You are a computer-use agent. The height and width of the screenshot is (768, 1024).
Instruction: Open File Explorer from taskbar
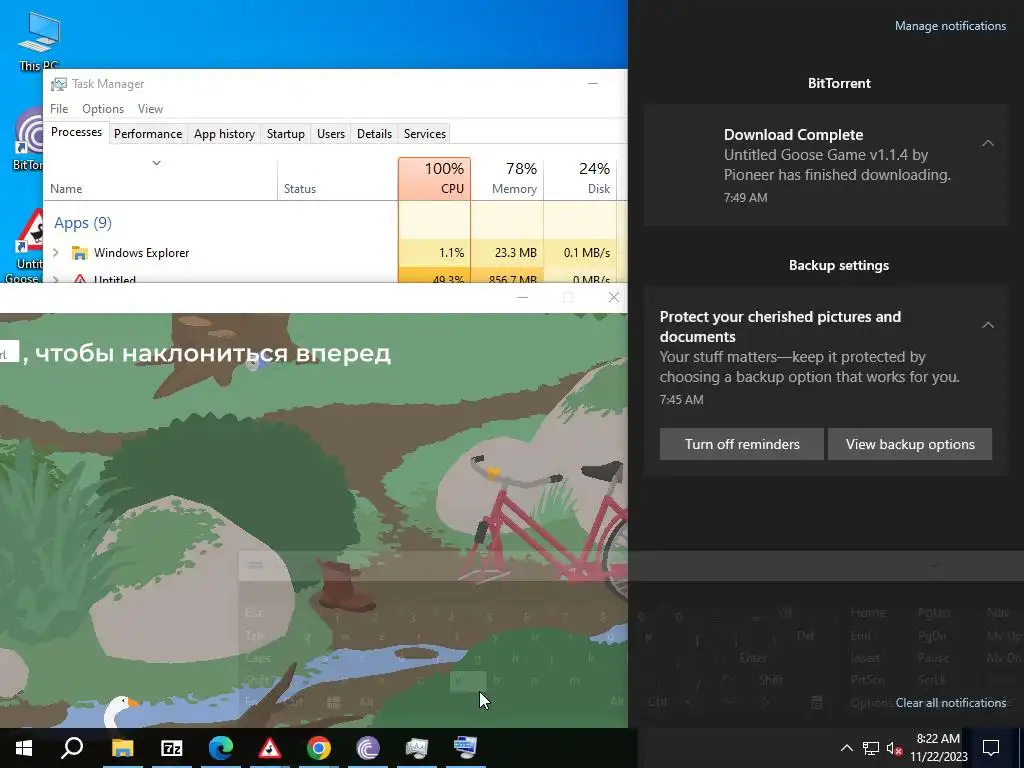(x=122, y=748)
